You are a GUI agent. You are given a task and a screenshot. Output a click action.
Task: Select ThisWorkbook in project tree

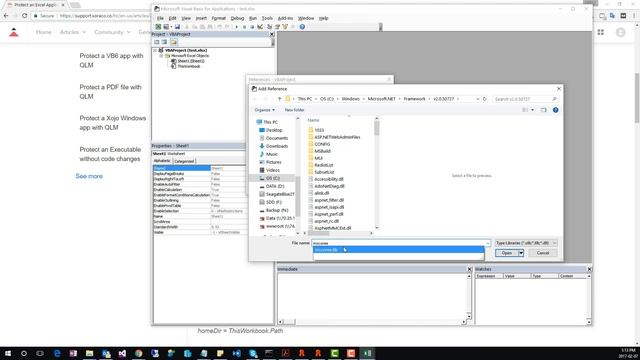coord(189,66)
